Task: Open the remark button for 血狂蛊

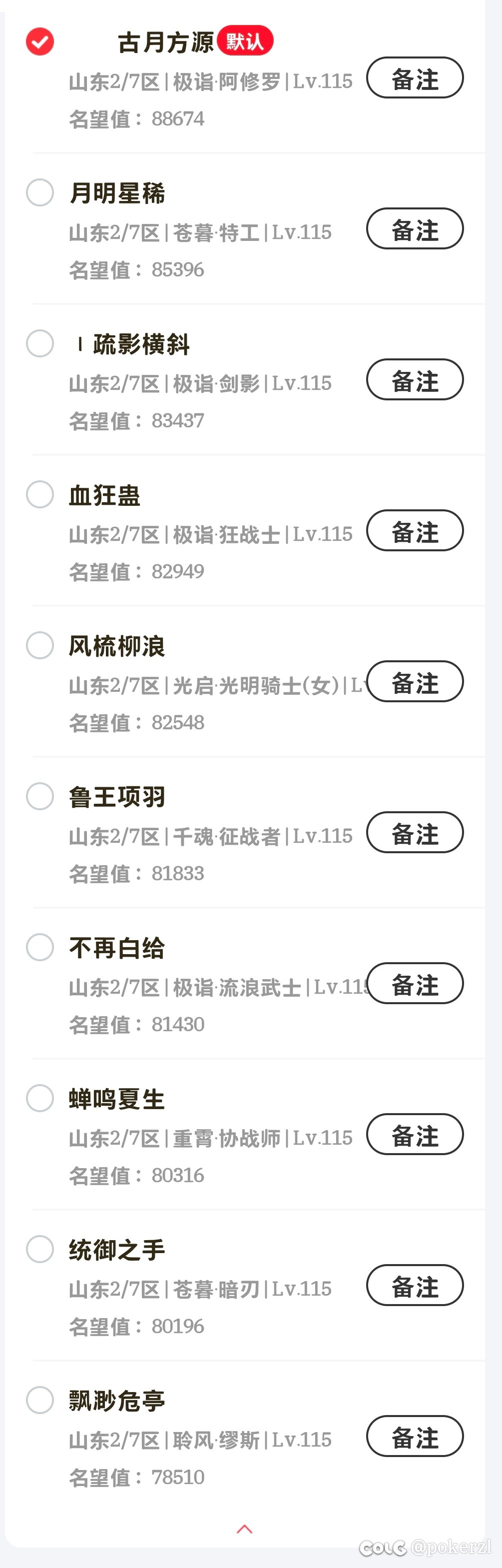Action: 415,531
